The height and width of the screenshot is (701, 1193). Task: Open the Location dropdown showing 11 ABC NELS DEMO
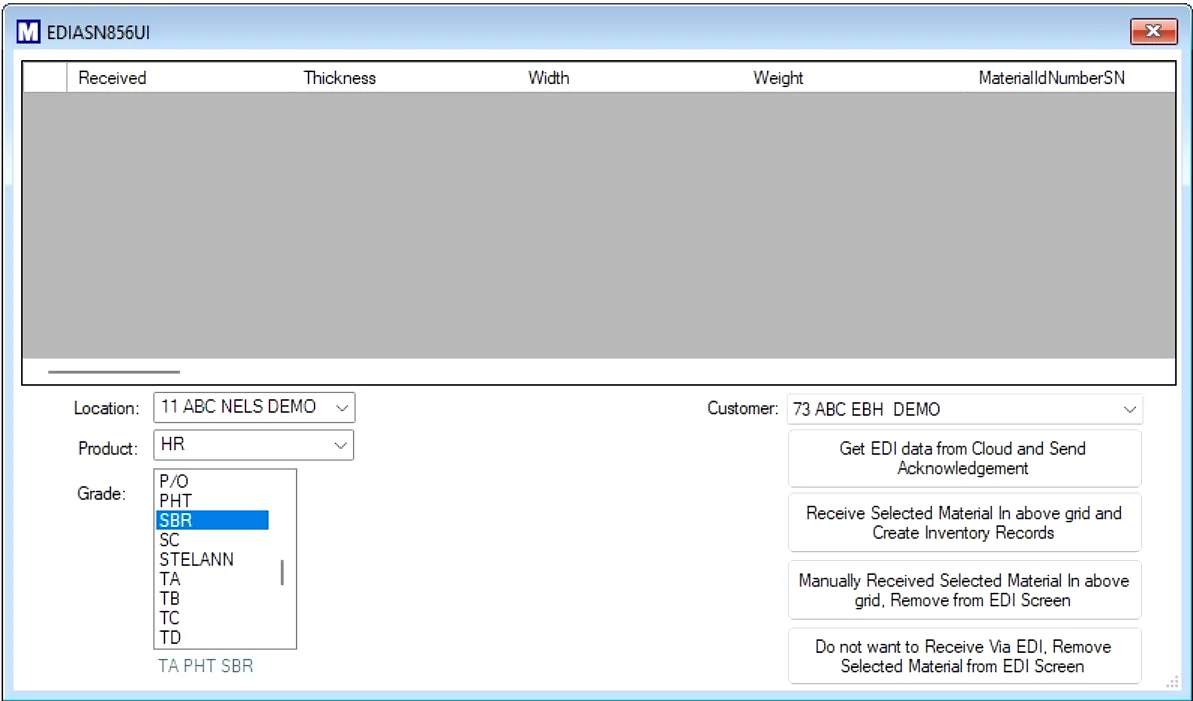[x=342, y=407]
